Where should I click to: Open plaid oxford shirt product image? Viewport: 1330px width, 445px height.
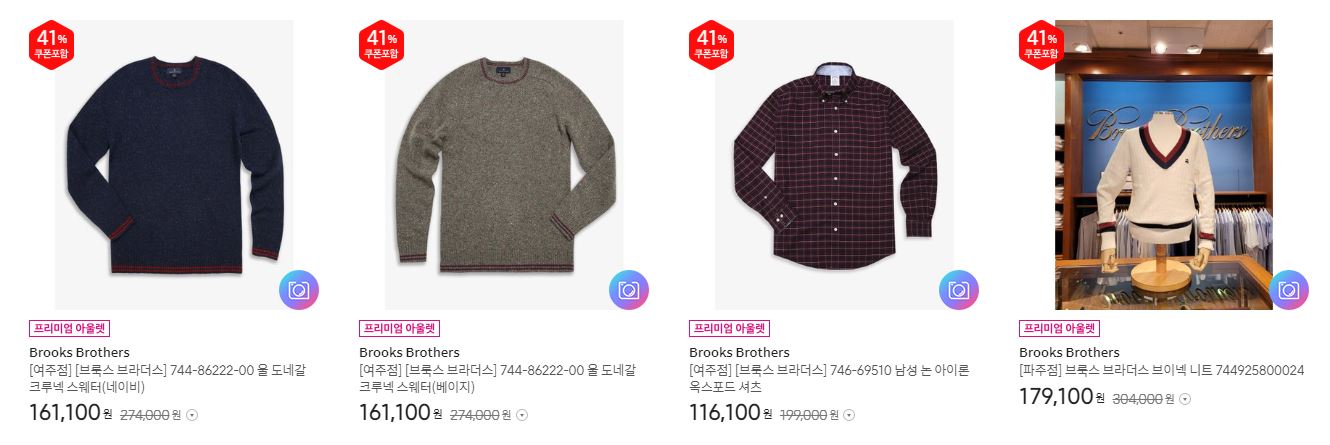(834, 165)
